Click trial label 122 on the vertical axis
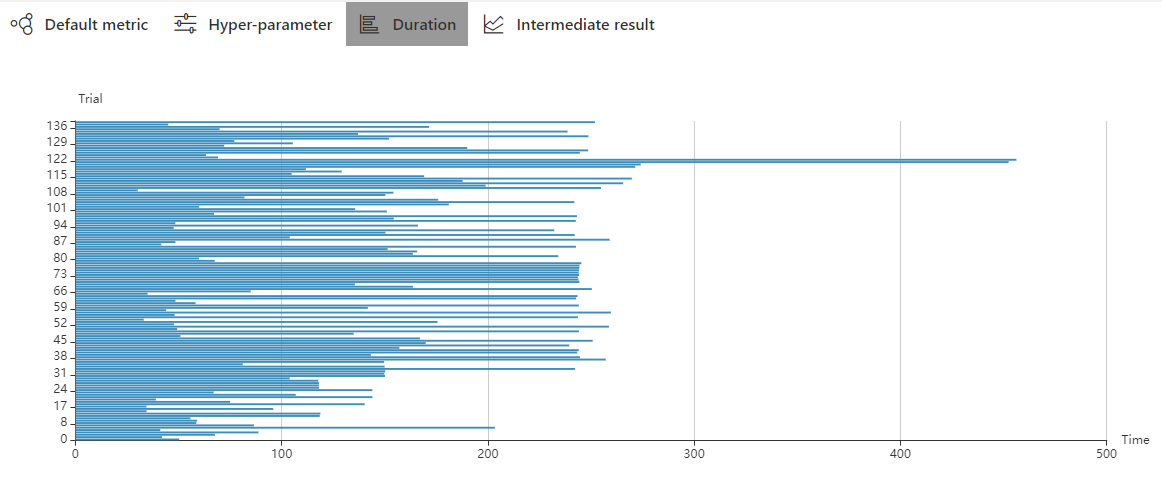This screenshot has height=489, width=1162. 56,159
